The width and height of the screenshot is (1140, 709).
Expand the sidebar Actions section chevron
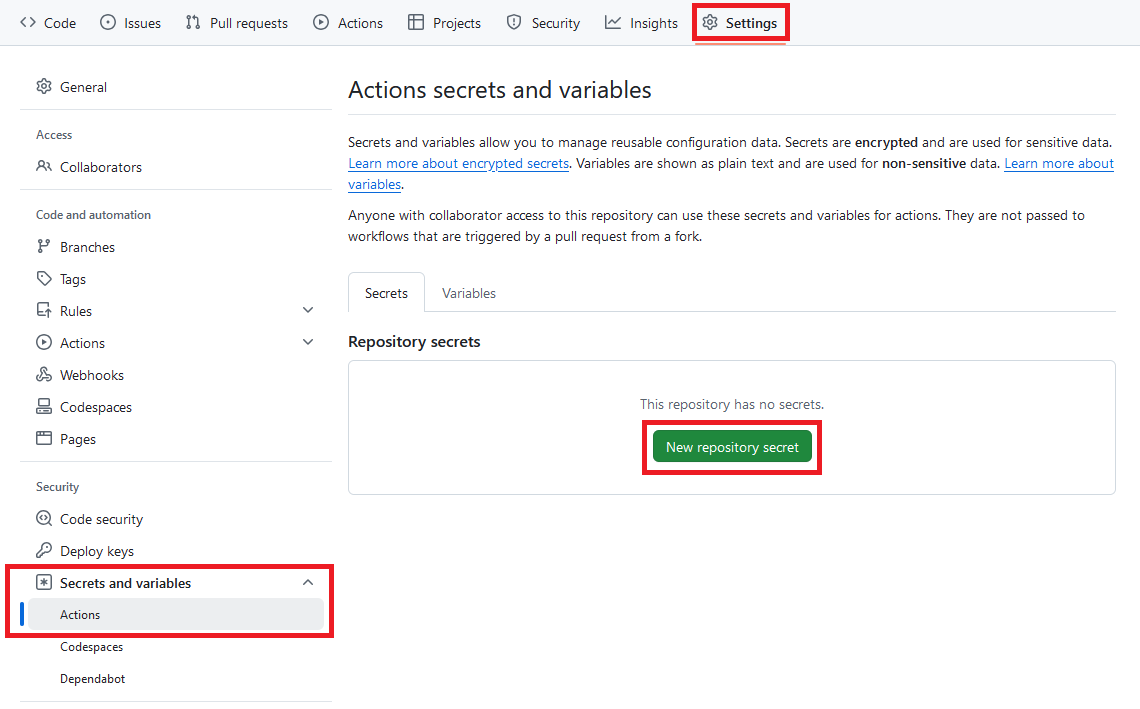click(x=308, y=343)
